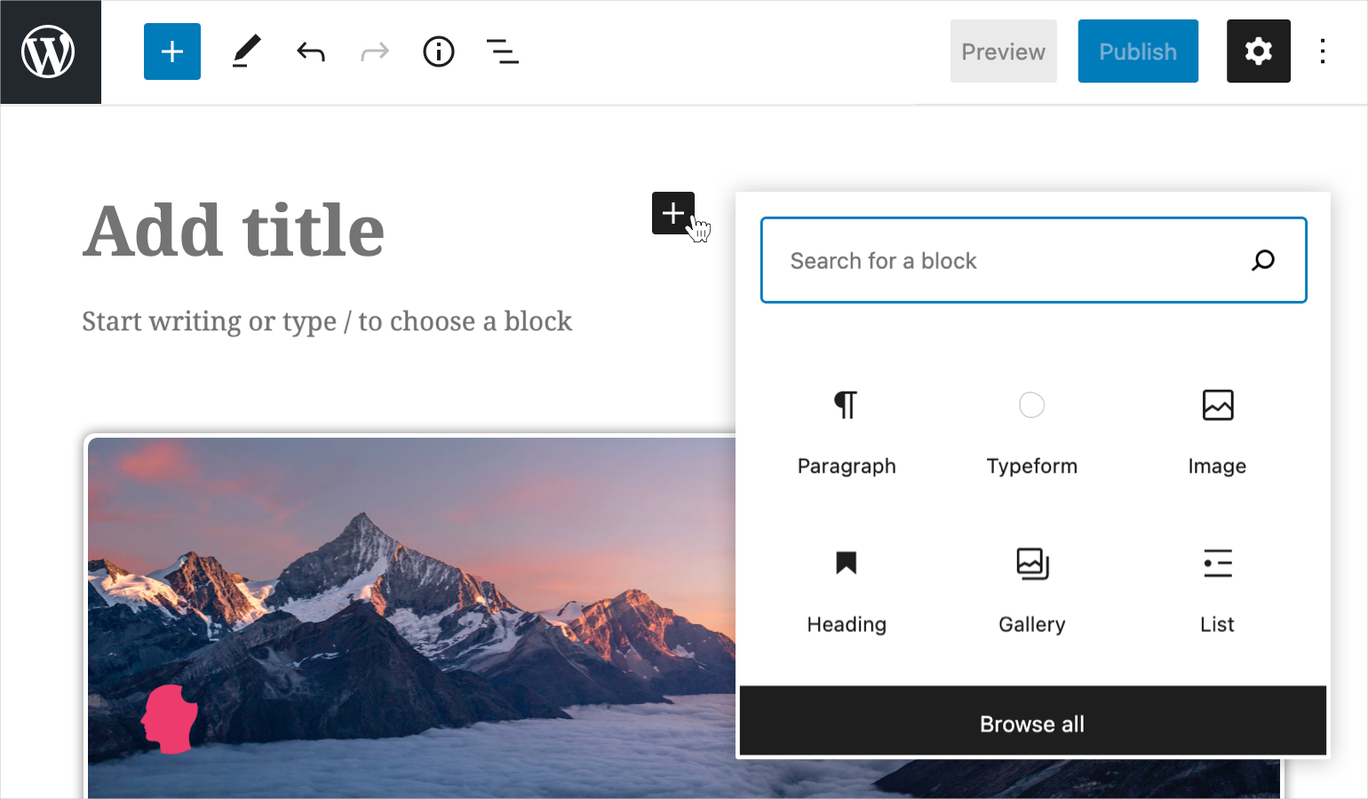Click the WordPress logo
The height and width of the screenshot is (799, 1368).
50,51
